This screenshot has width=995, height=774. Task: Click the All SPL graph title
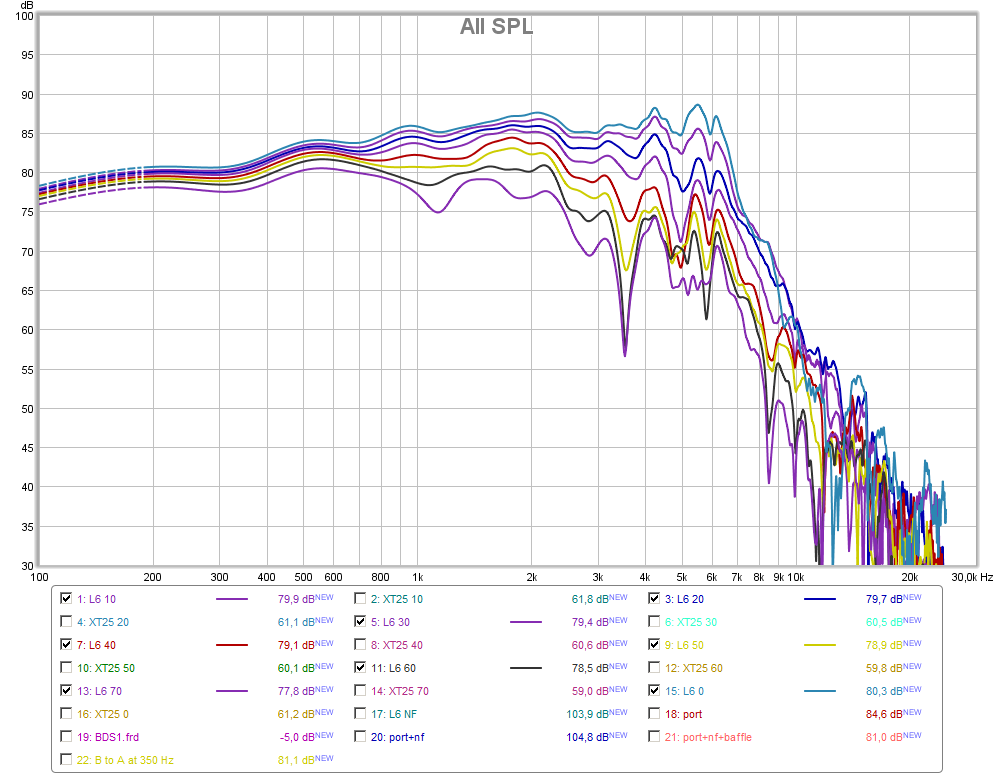pyautogui.click(x=496, y=27)
